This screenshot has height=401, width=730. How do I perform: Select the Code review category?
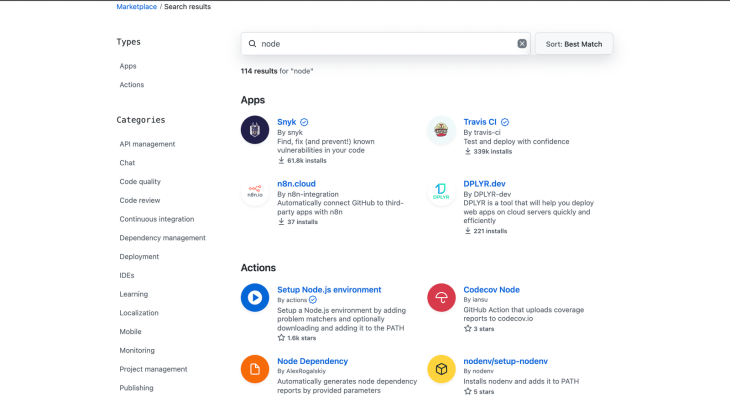click(x=140, y=200)
